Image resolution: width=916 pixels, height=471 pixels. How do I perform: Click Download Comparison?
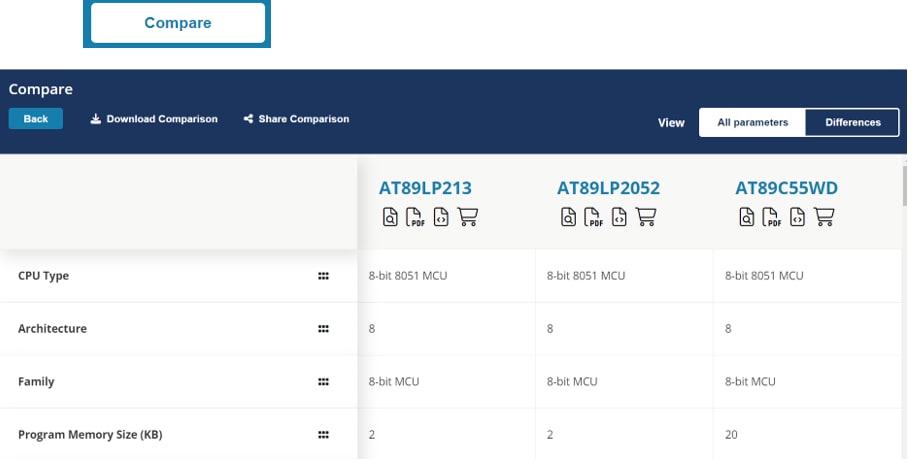click(x=154, y=119)
